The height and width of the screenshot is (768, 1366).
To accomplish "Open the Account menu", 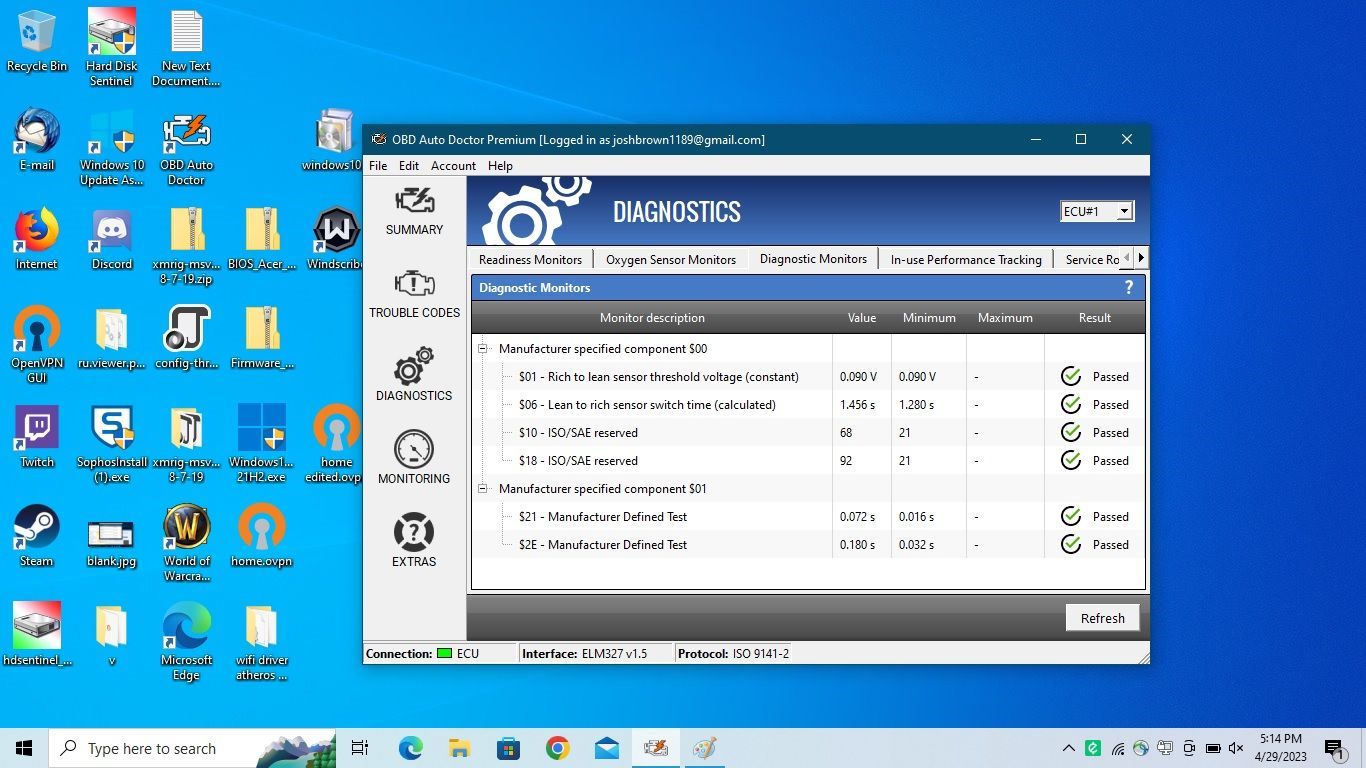I will point(453,166).
